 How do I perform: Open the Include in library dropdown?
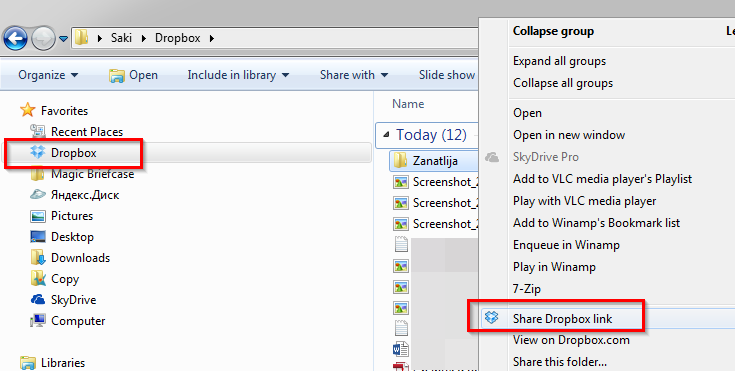[238, 75]
